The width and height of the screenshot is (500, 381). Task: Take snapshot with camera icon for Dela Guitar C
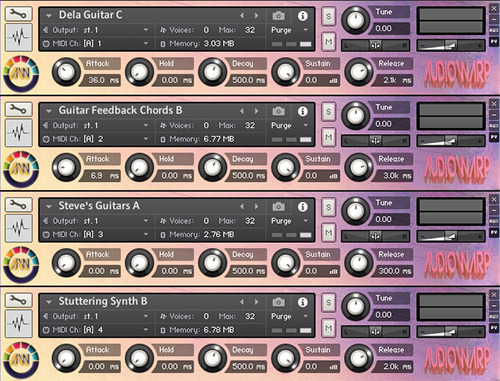pyautogui.click(x=279, y=16)
